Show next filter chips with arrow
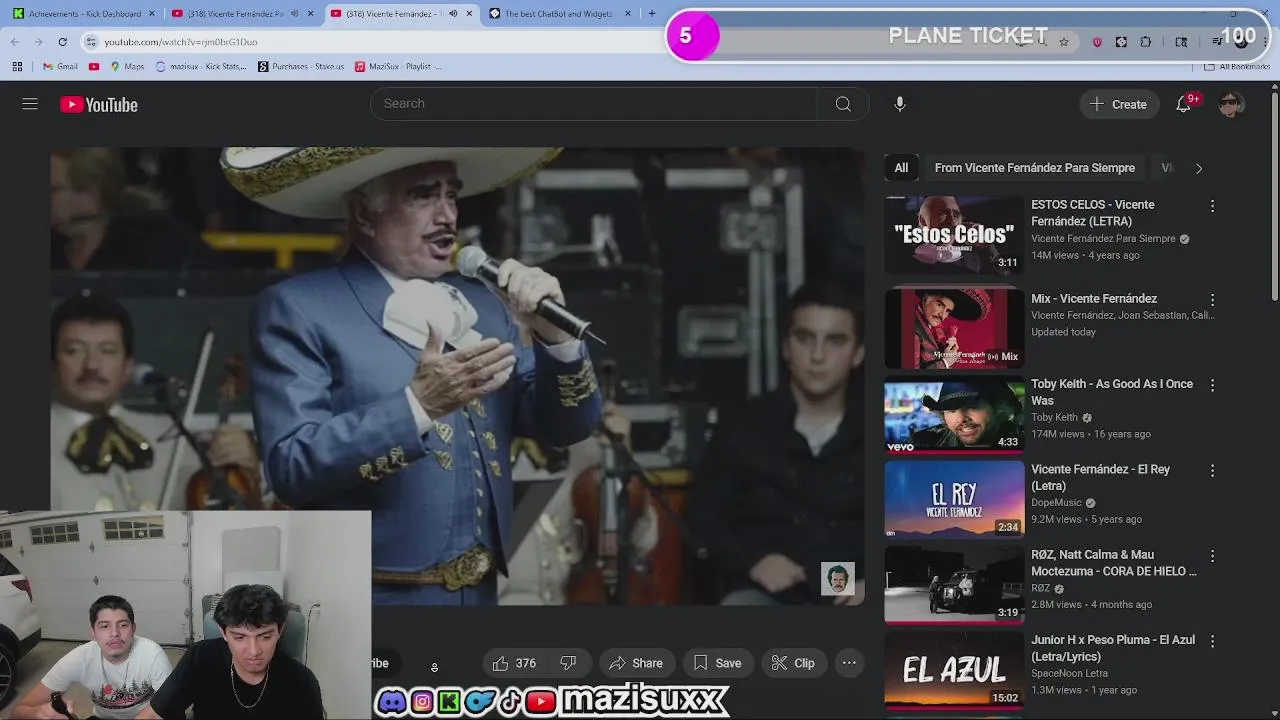The width and height of the screenshot is (1280, 720). [1199, 168]
